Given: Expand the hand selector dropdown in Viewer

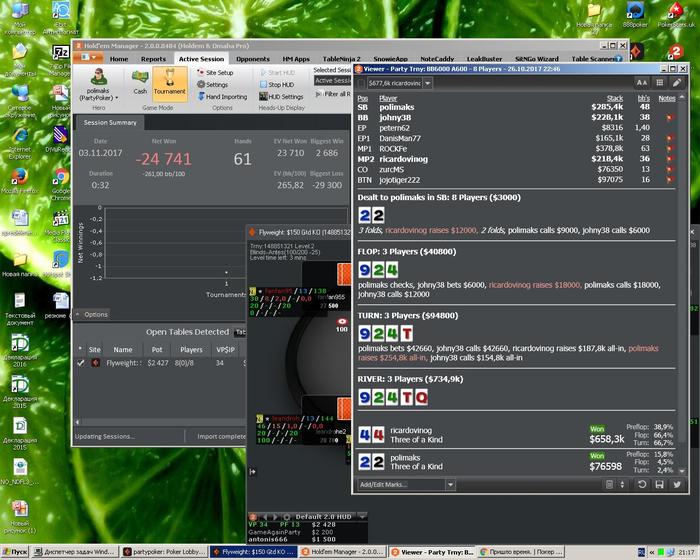Looking at the screenshot, I should [x=427, y=83].
